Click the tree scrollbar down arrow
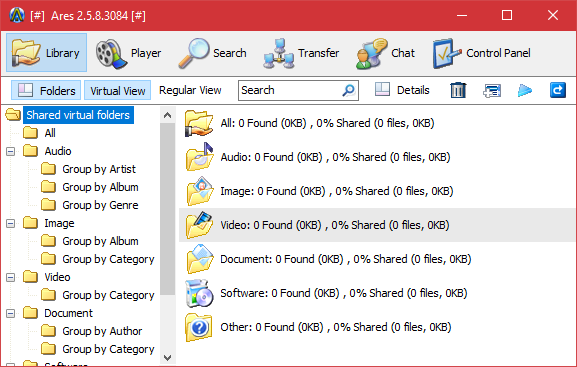Image resolution: width=577 pixels, height=367 pixels. point(167,357)
